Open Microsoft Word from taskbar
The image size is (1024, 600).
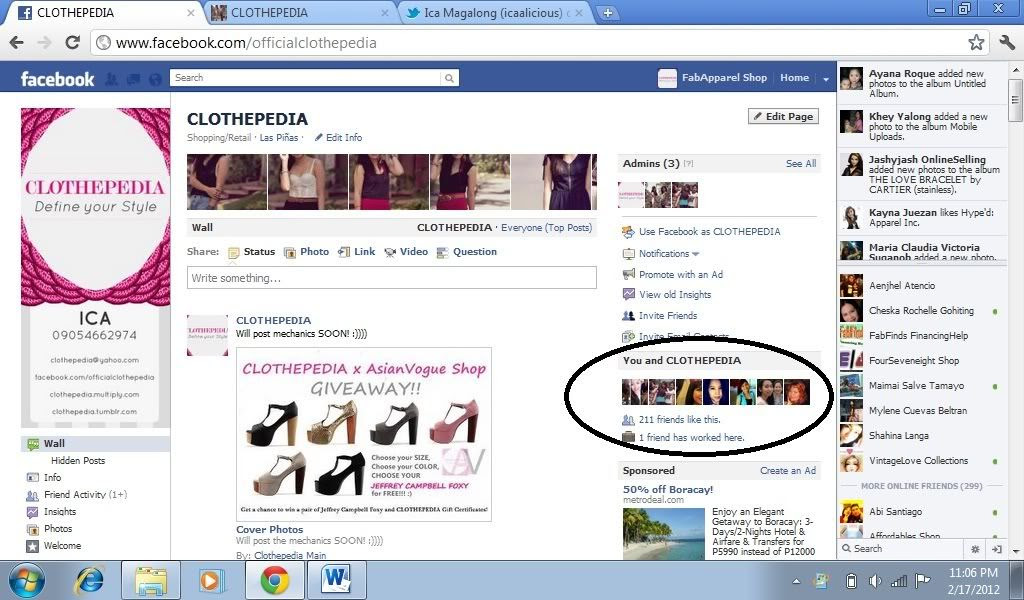(x=336, y=580)
